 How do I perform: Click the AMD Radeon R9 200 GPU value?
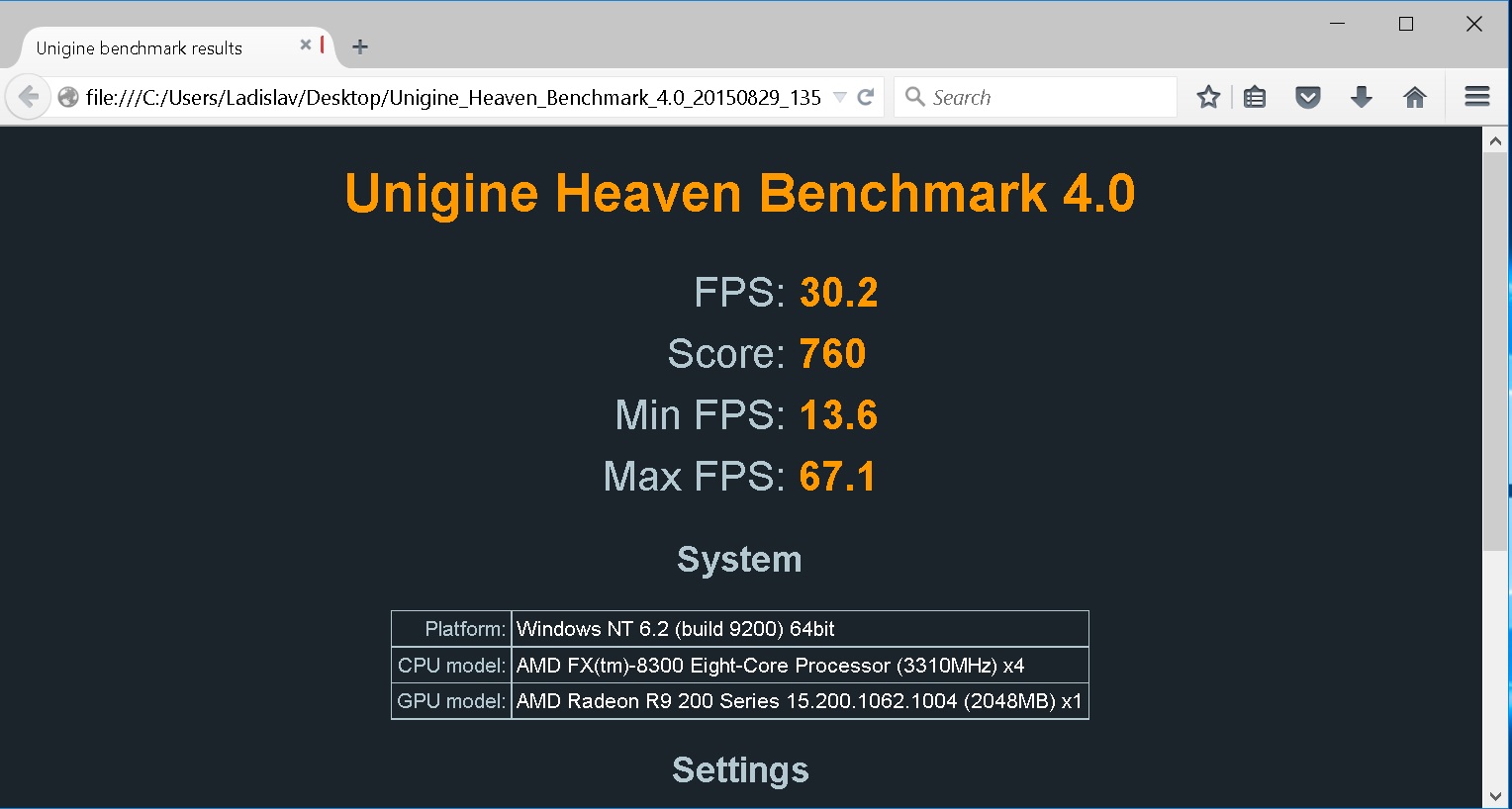[x=800, y=701]
